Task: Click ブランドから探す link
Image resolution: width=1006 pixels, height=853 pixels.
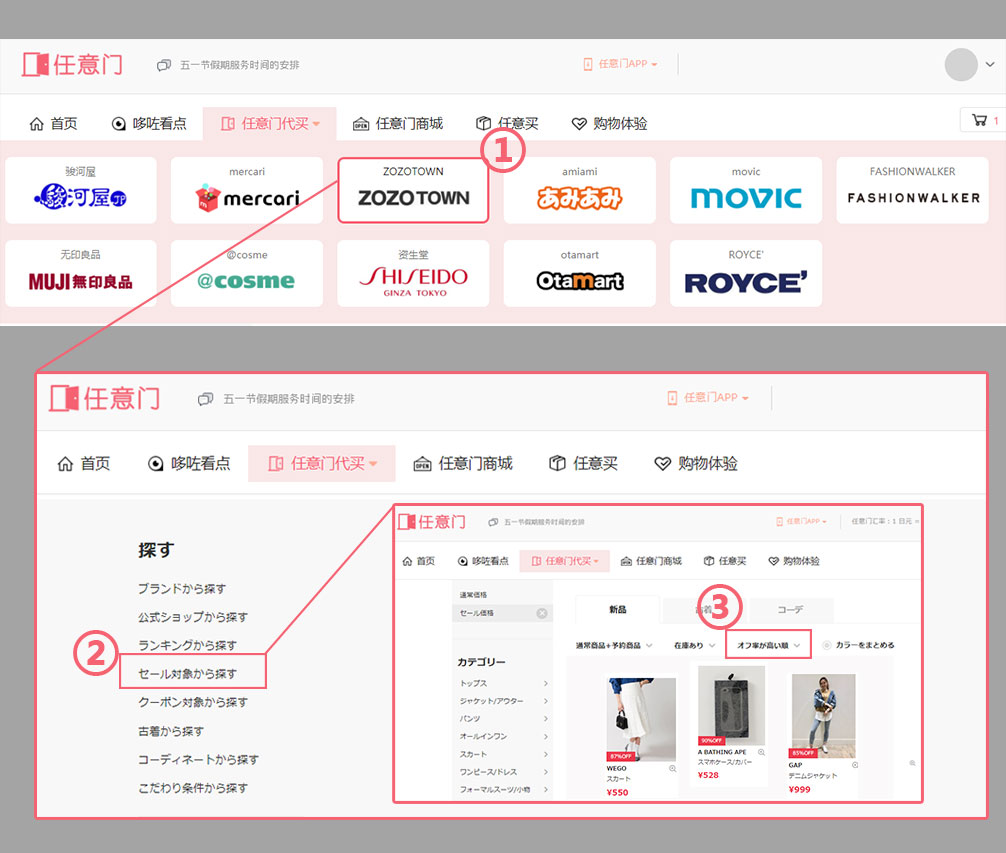Action: pos(182,589)
